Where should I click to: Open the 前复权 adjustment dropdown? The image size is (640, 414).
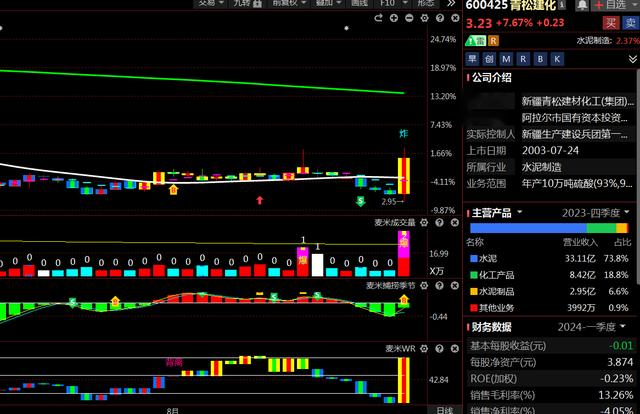[x=289, y=3]
